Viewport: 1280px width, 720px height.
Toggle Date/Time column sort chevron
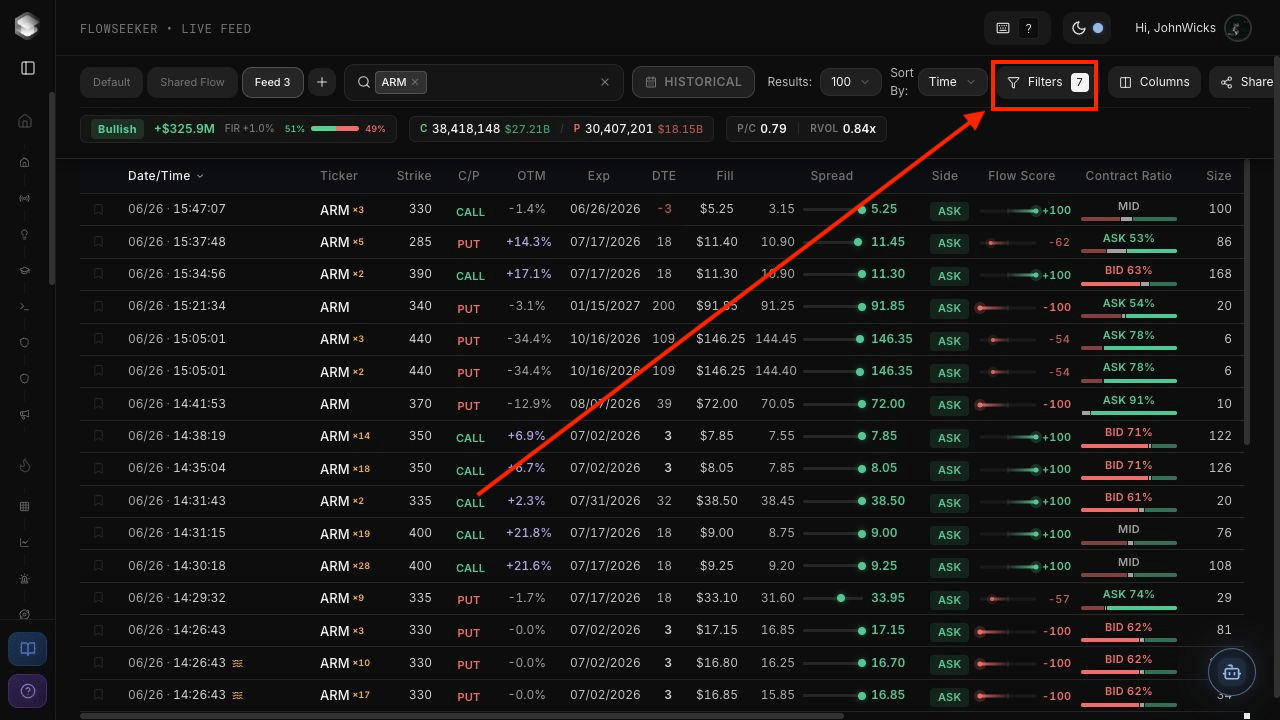click(200, 176)
